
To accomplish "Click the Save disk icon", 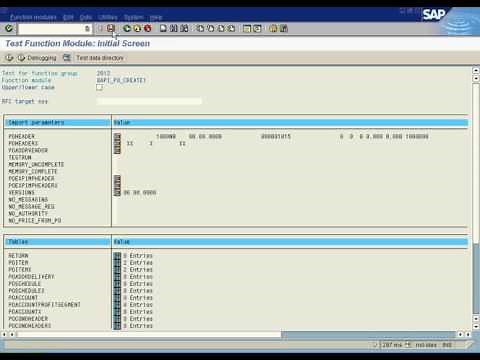I will click(x=111, y=28).
